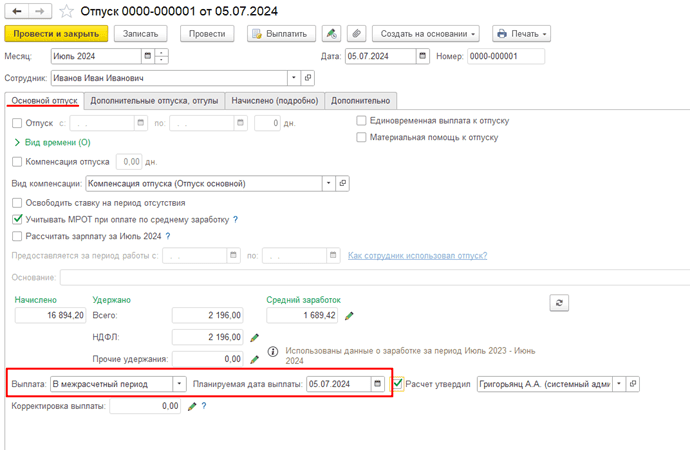Open Дополнительно tab

click(x=360, y=101)
